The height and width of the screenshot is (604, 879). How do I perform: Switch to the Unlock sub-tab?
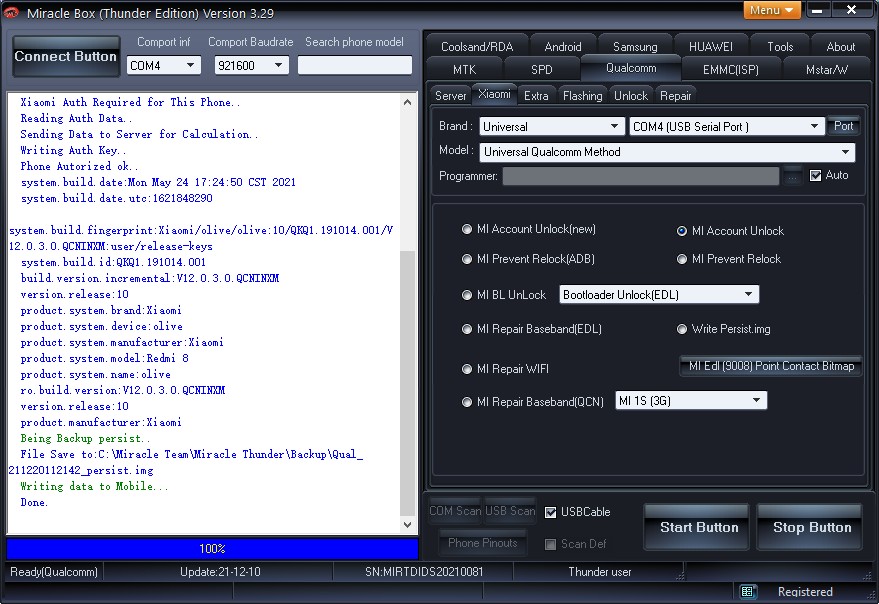pyautogui.click(x=631, y=96)
